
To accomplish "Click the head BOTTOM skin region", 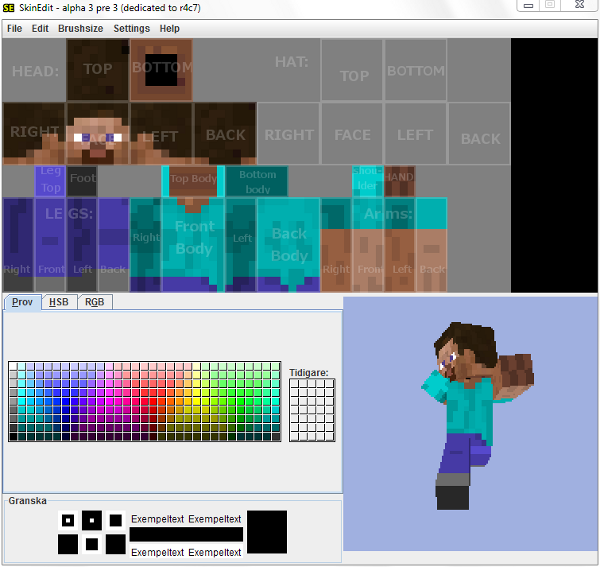I will tap(161, 69).
